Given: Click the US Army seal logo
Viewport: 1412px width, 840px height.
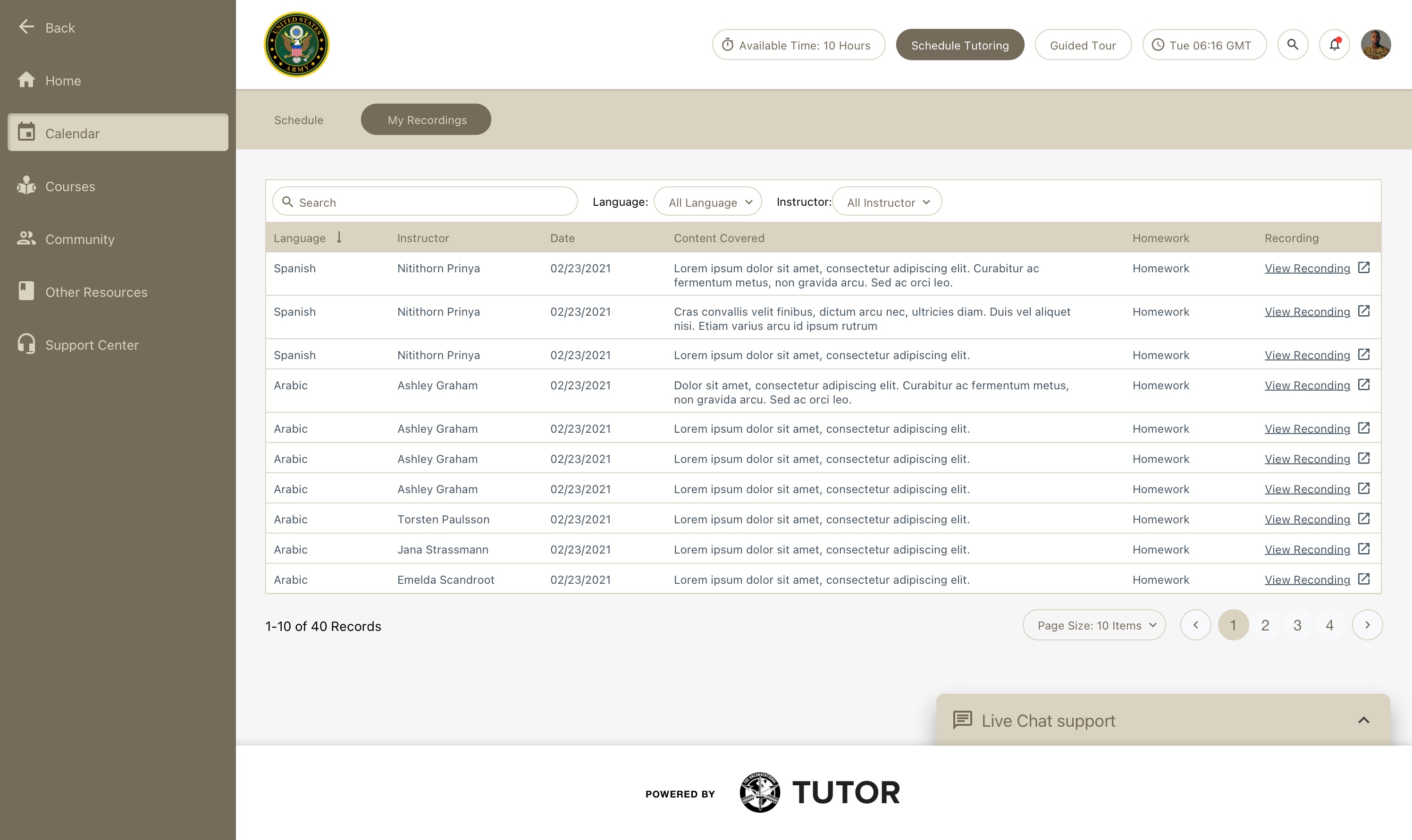Looking at the screenshot, I should pos(296,44).
